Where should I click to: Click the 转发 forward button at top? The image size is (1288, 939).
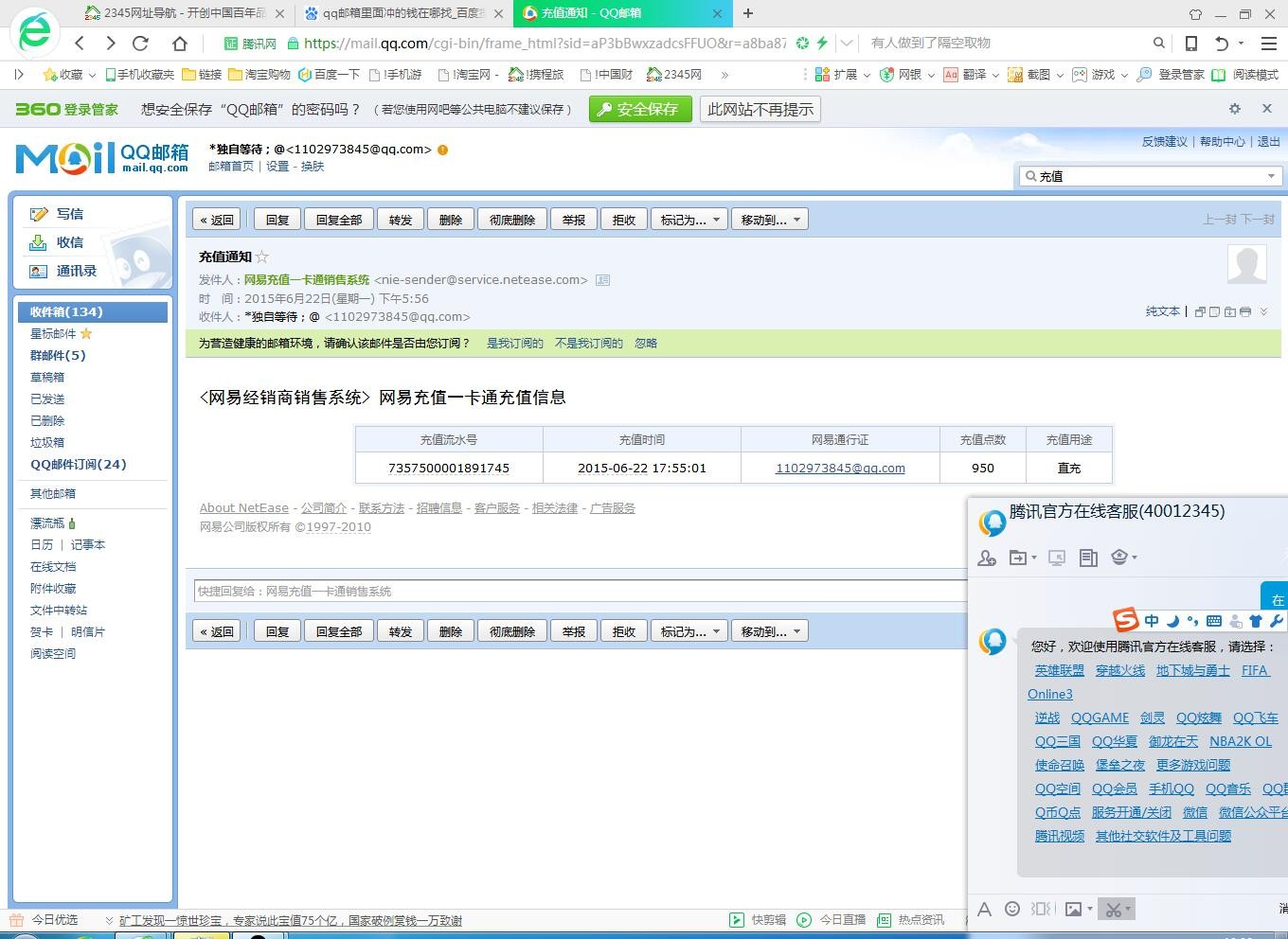click(x=401, y=220)
